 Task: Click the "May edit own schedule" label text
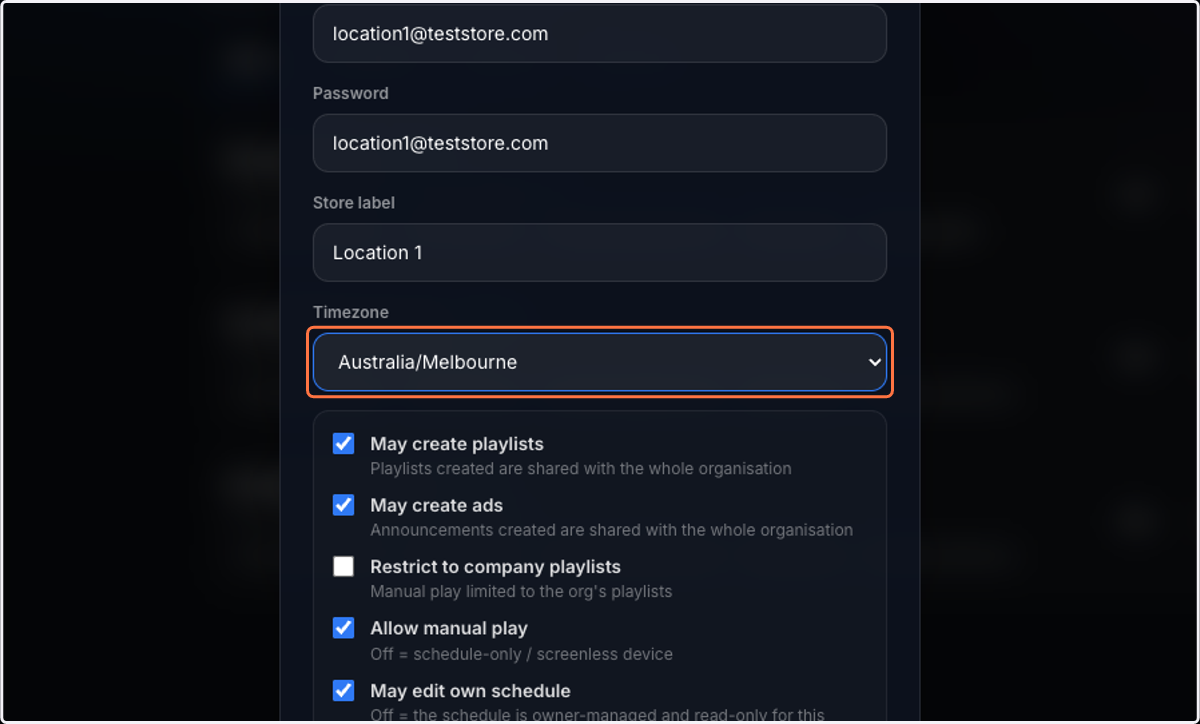(470, 691)
